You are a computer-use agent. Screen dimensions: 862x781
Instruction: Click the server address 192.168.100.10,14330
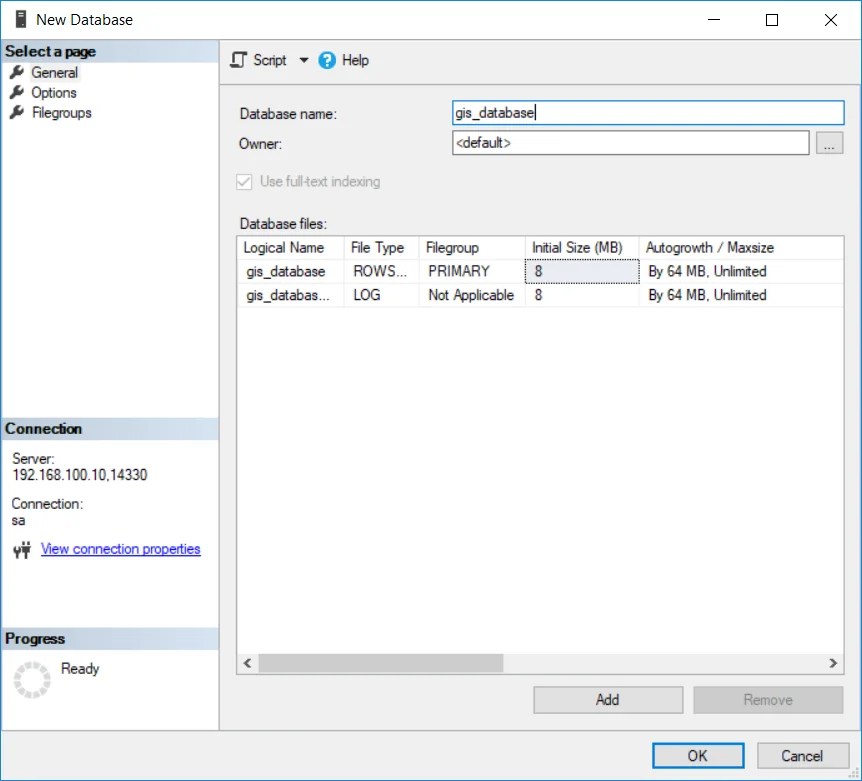pos(80,475)
